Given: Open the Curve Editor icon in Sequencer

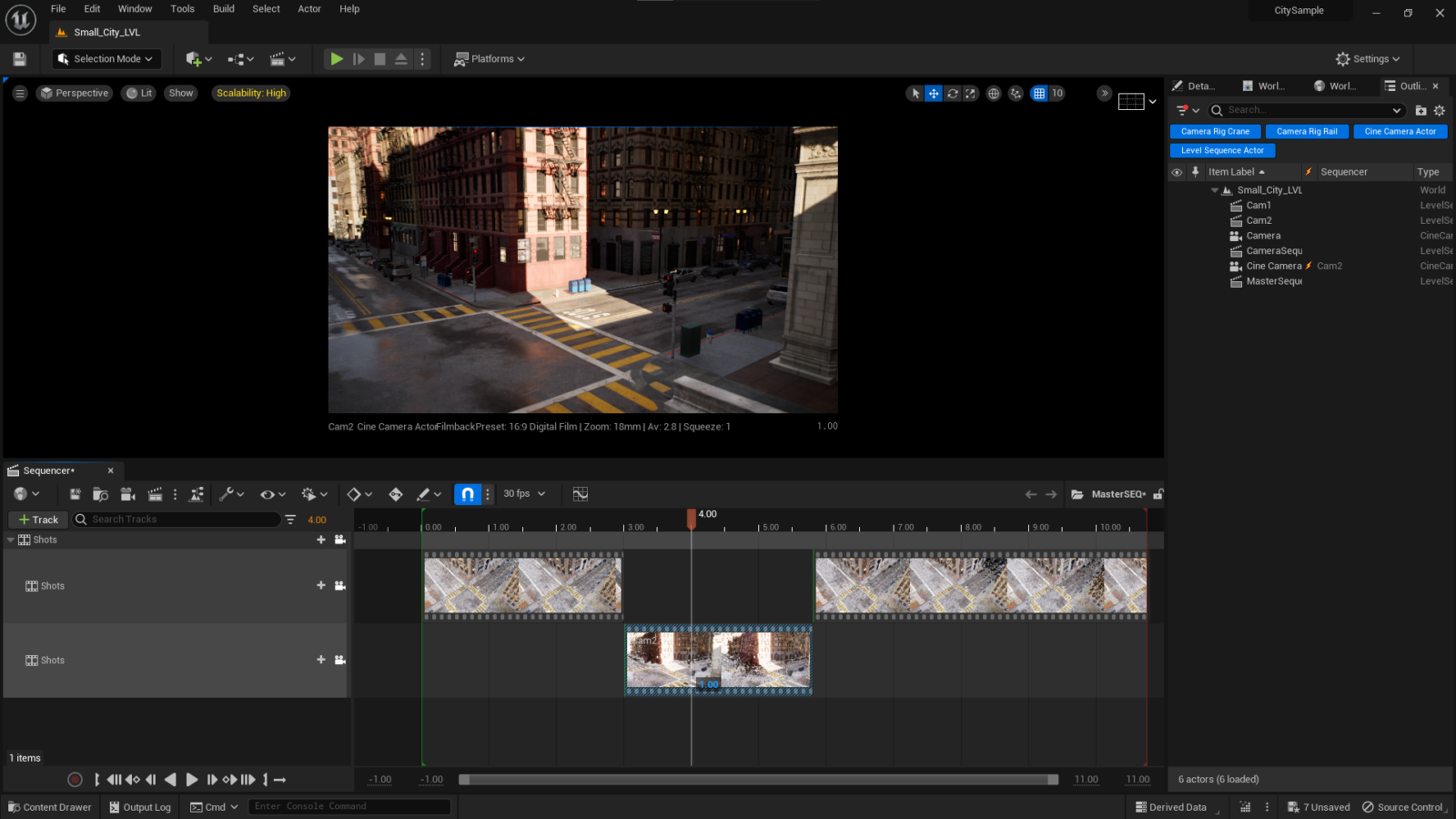Looking at the screenshot, I should point(580,493).
